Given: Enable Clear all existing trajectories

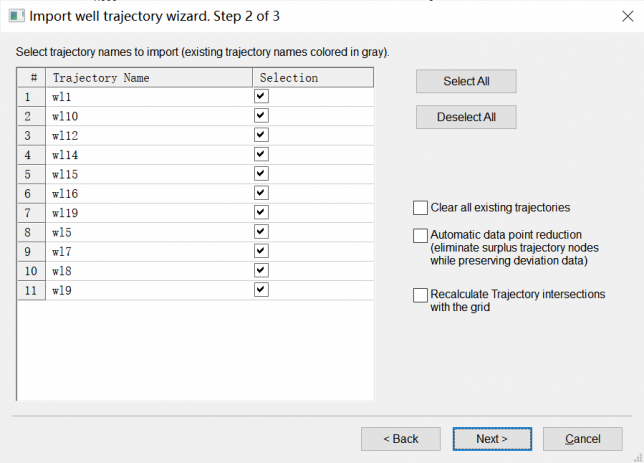Looking at the screenshot, I should click(x=420, y=208).
